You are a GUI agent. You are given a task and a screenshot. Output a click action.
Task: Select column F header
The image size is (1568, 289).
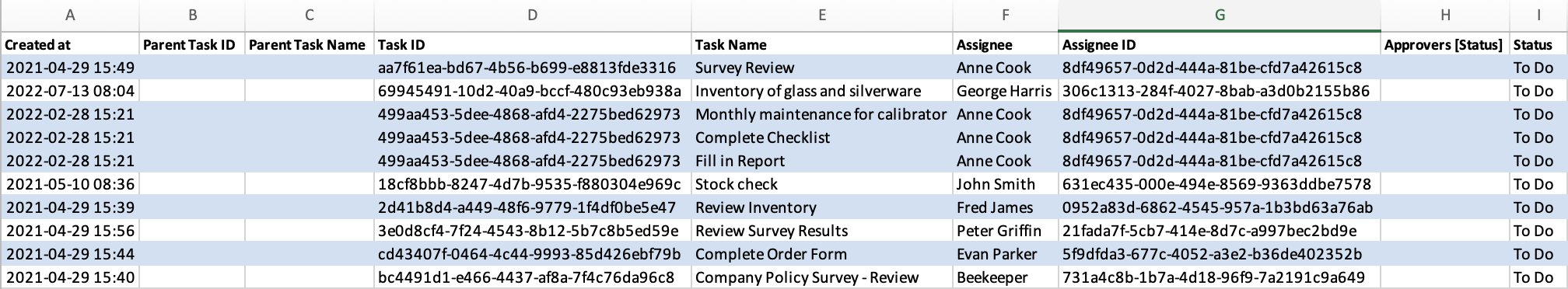coord(1006,15)
